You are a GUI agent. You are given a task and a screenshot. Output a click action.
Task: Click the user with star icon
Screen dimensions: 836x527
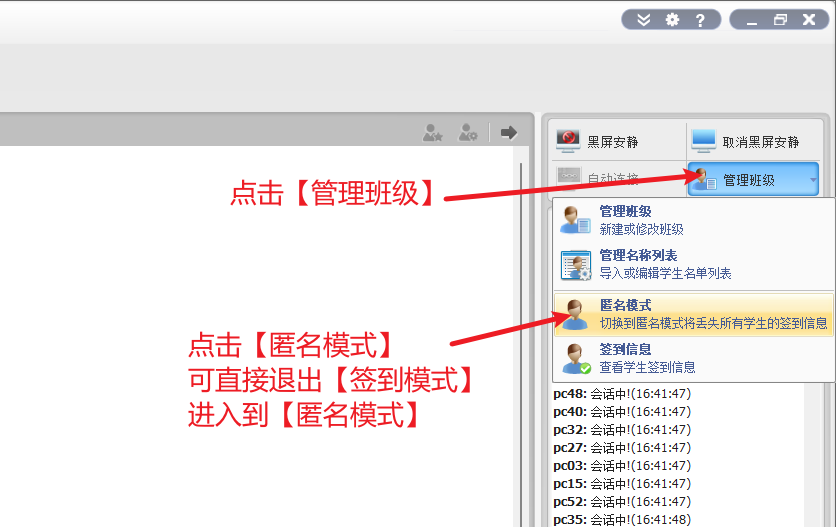[x=432, y=132]
